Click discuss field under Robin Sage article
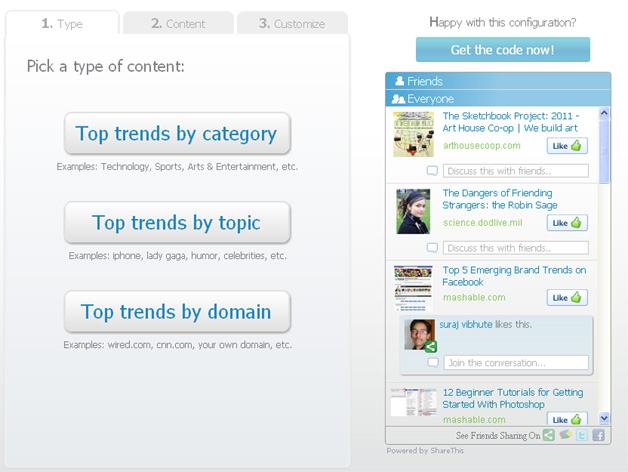Screen dimensions: 628x472 (515, 248)
